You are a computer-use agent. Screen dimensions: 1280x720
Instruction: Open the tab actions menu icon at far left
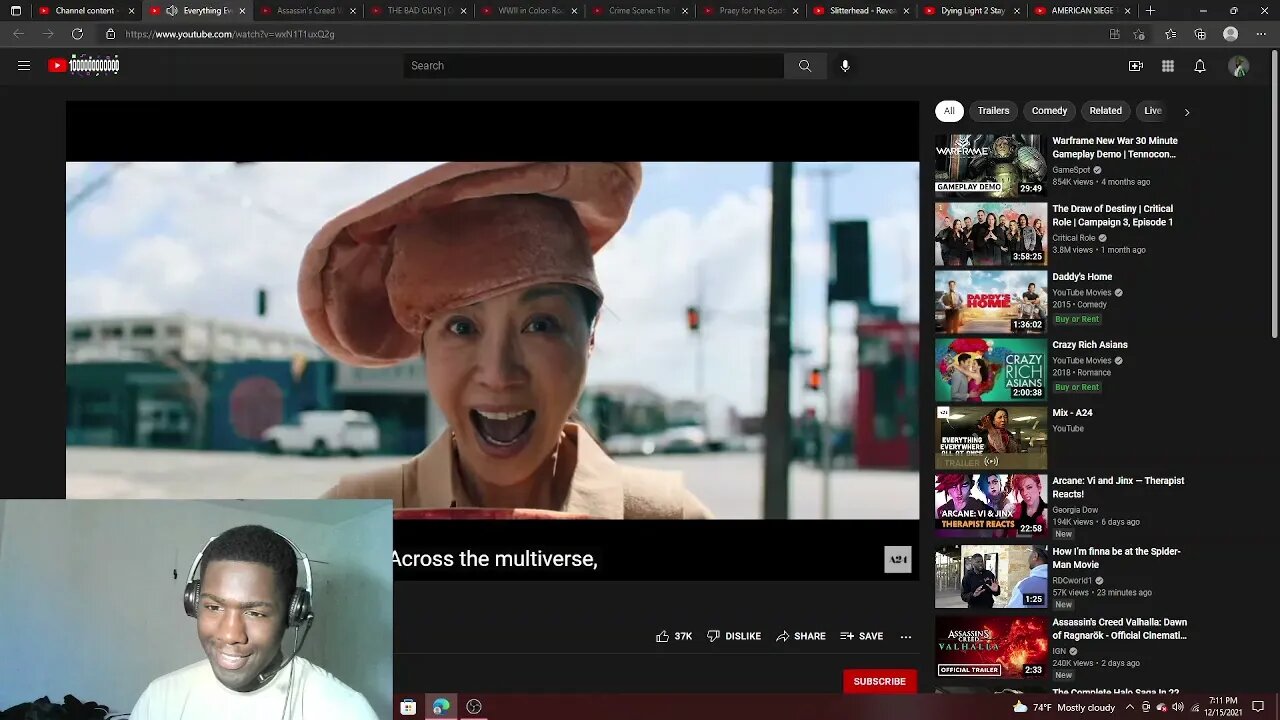[15, 11]
